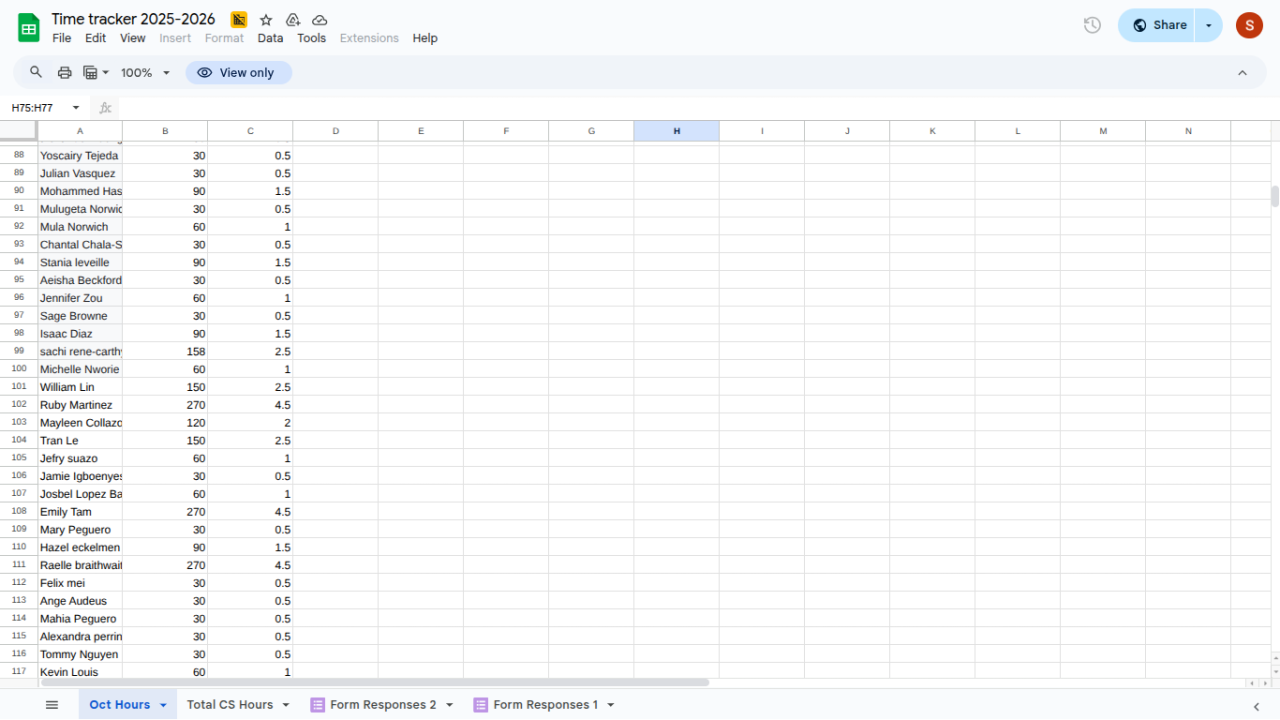Open the Help menu
1280x720 pixels.
[425, 38]
